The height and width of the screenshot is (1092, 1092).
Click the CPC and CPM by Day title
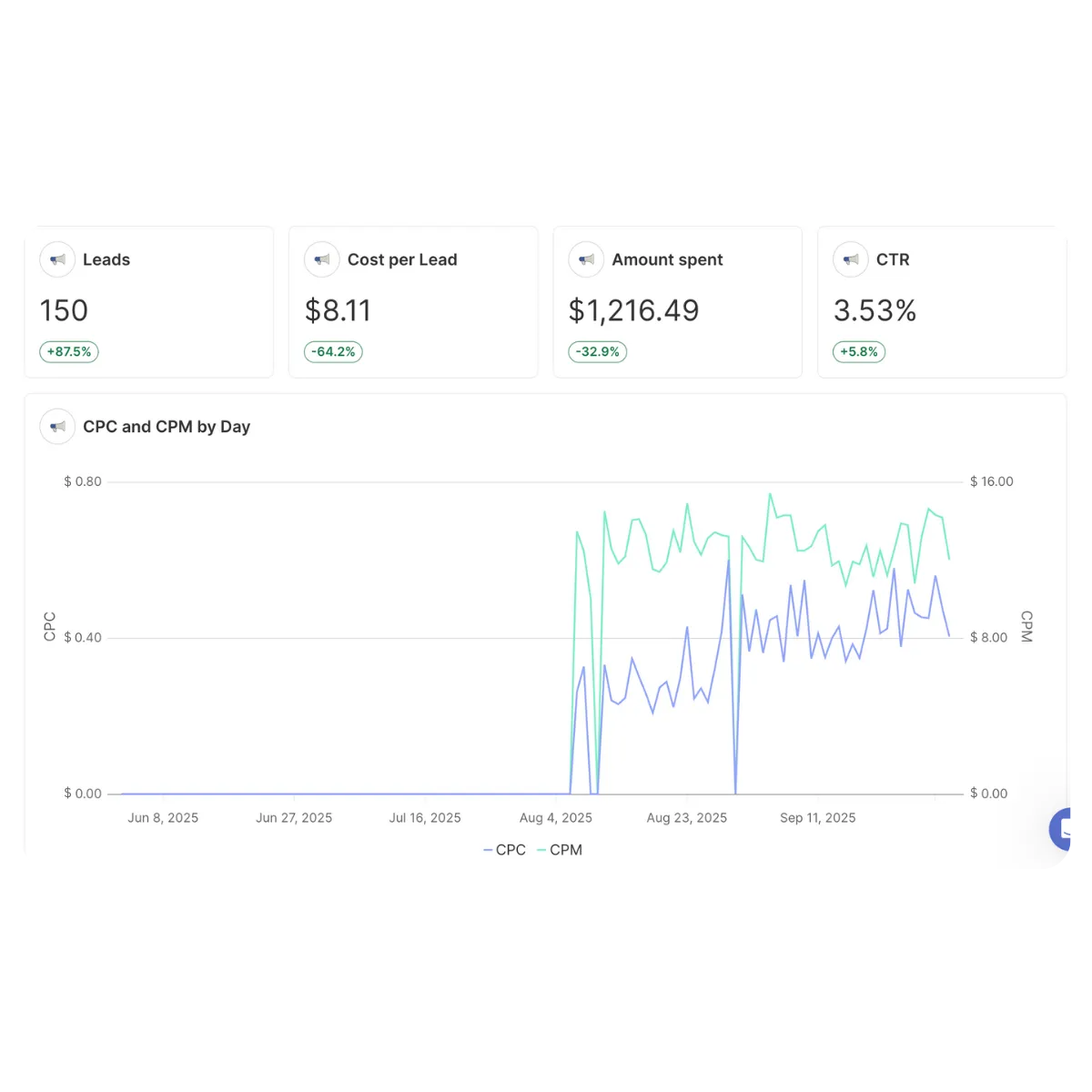pyautogui.click(x=167, y=427)
